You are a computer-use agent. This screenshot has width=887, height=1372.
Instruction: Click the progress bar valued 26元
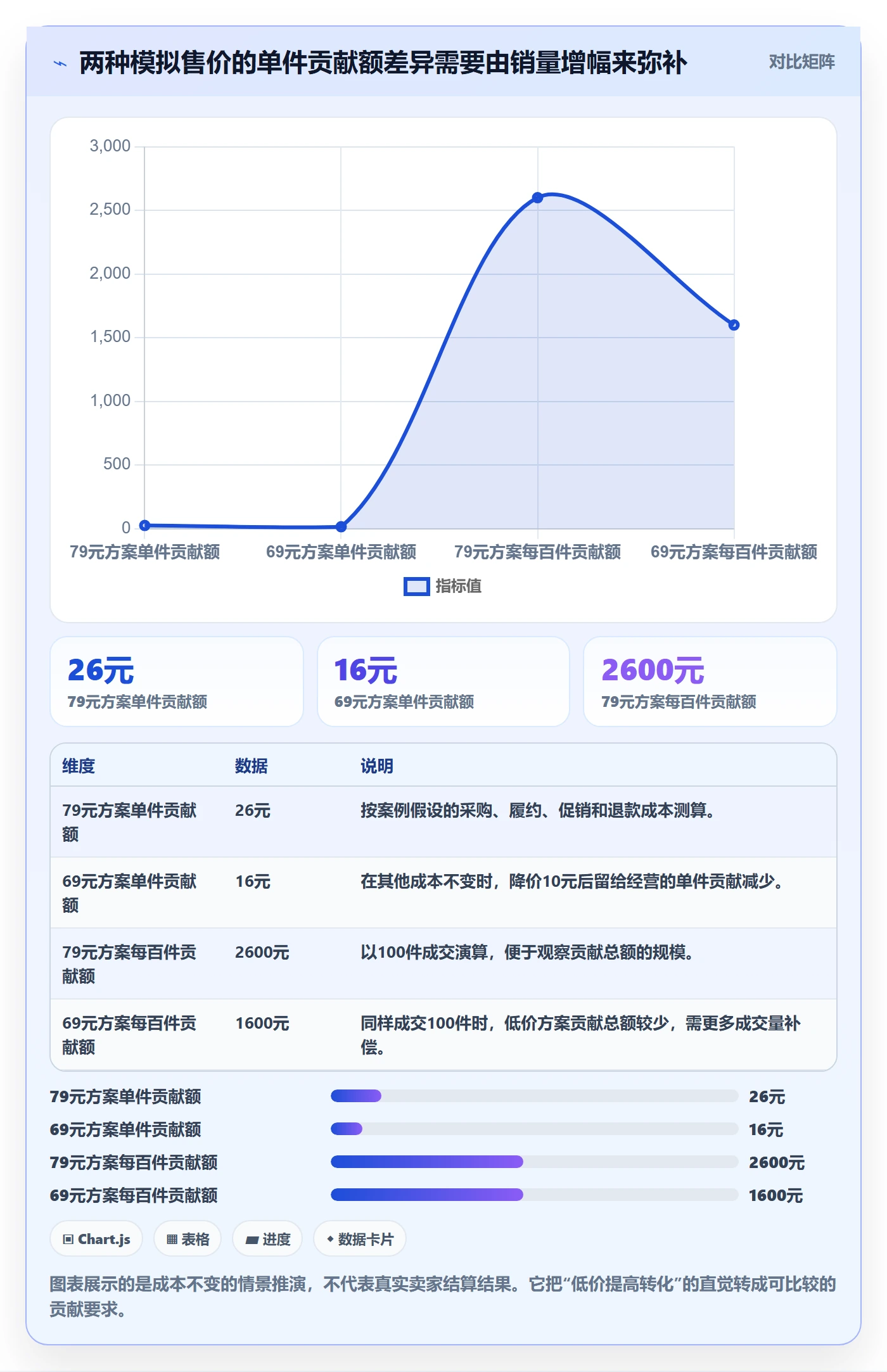[x=534, y=1096]
